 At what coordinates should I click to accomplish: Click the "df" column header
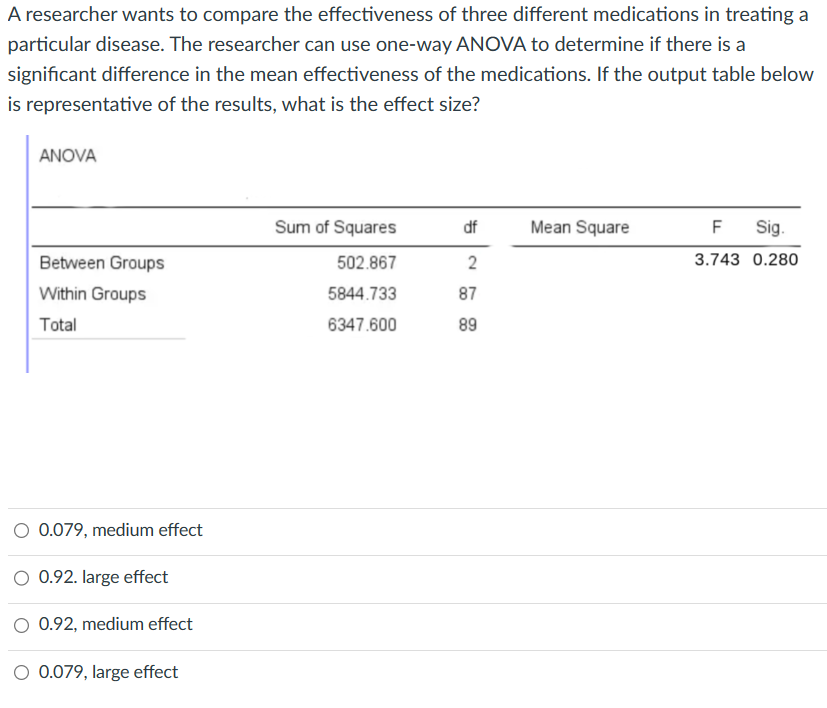coord(470,227)
